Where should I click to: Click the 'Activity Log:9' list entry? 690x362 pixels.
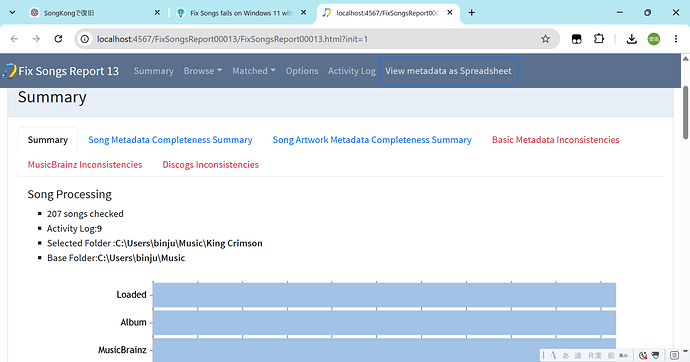point(74,228)
